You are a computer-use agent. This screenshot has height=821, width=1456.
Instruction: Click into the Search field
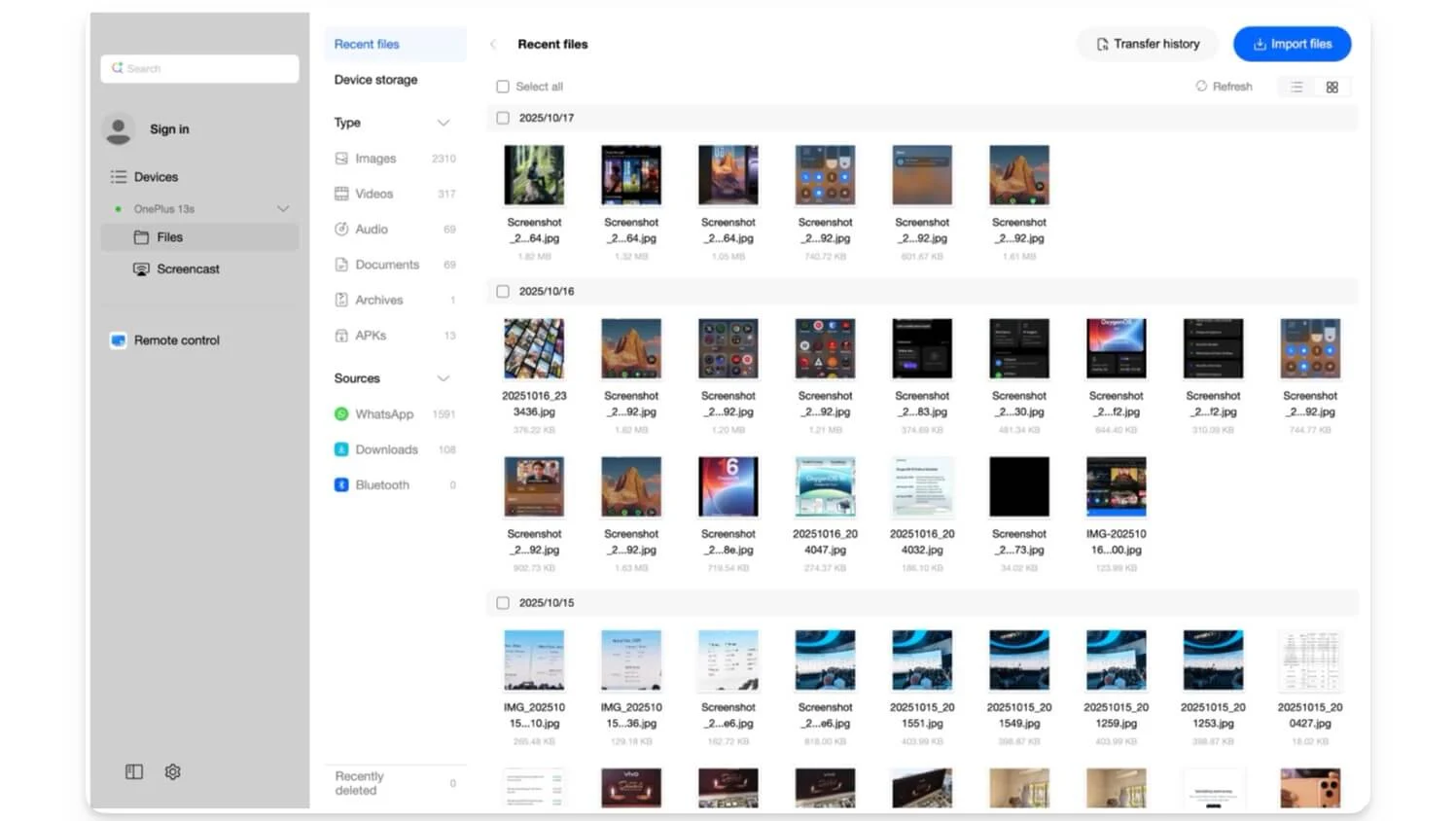(199, 69)
